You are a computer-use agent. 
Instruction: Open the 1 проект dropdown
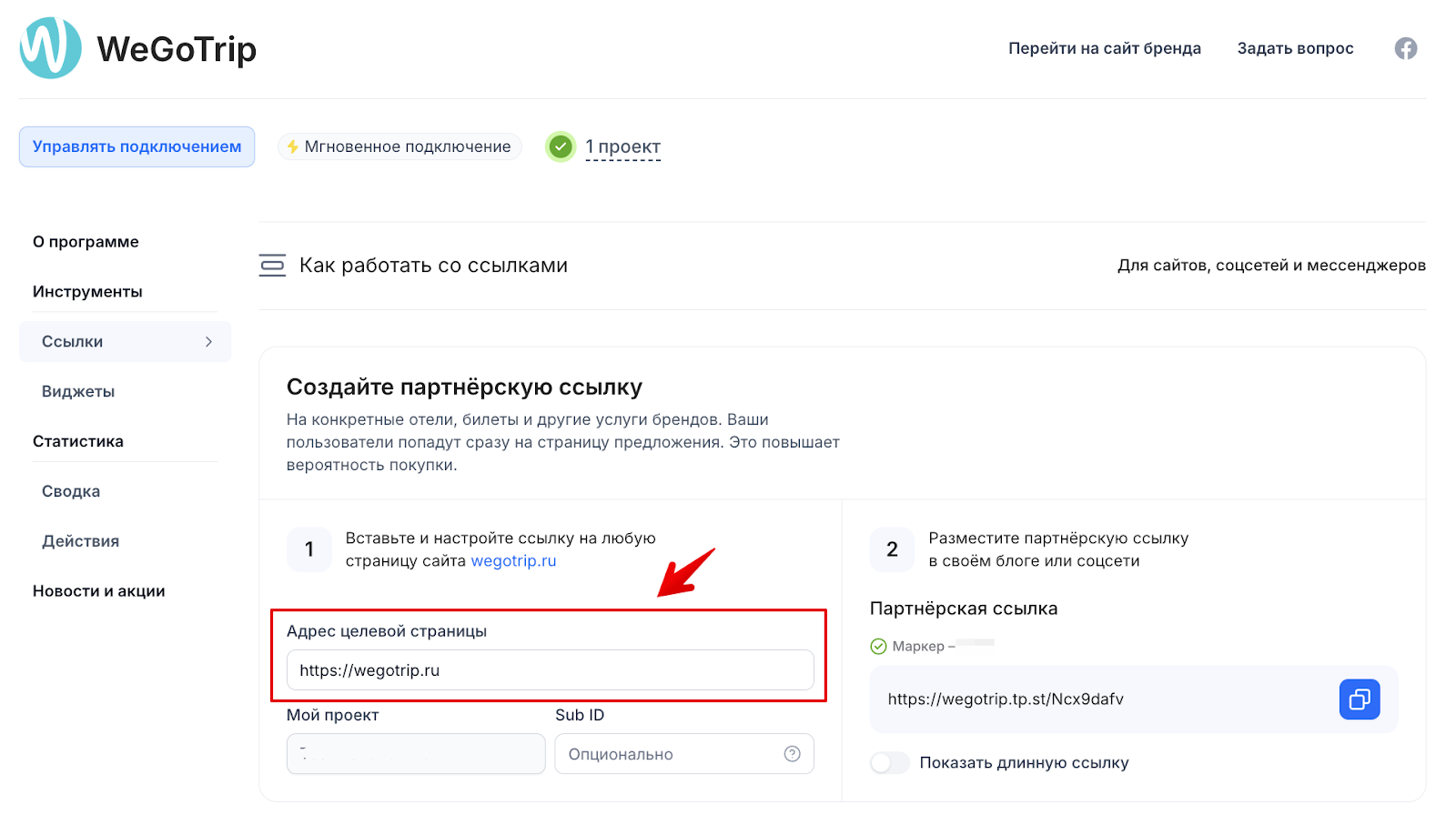[623, 147]
